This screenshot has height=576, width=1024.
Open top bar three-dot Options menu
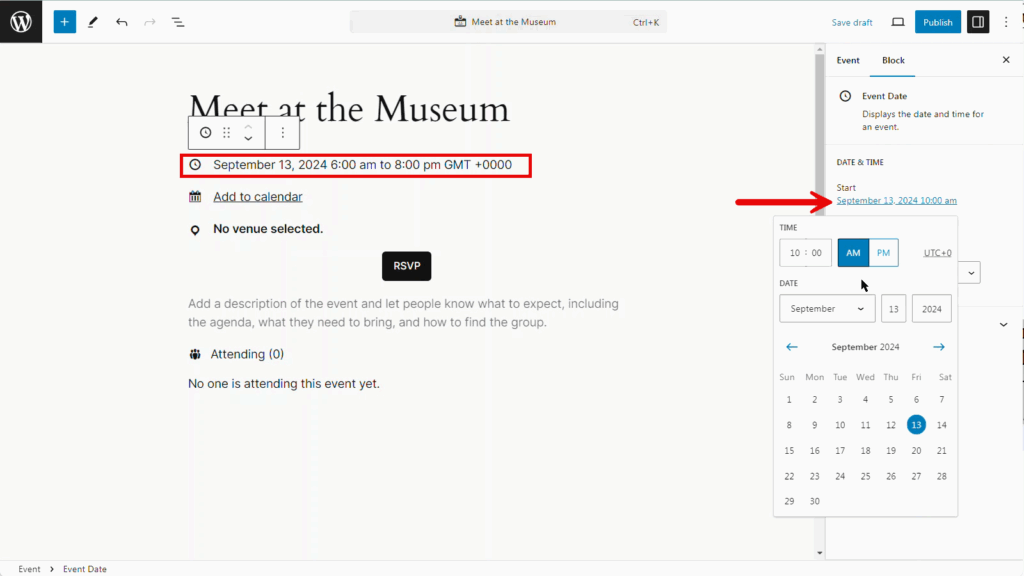point(1006,22)
